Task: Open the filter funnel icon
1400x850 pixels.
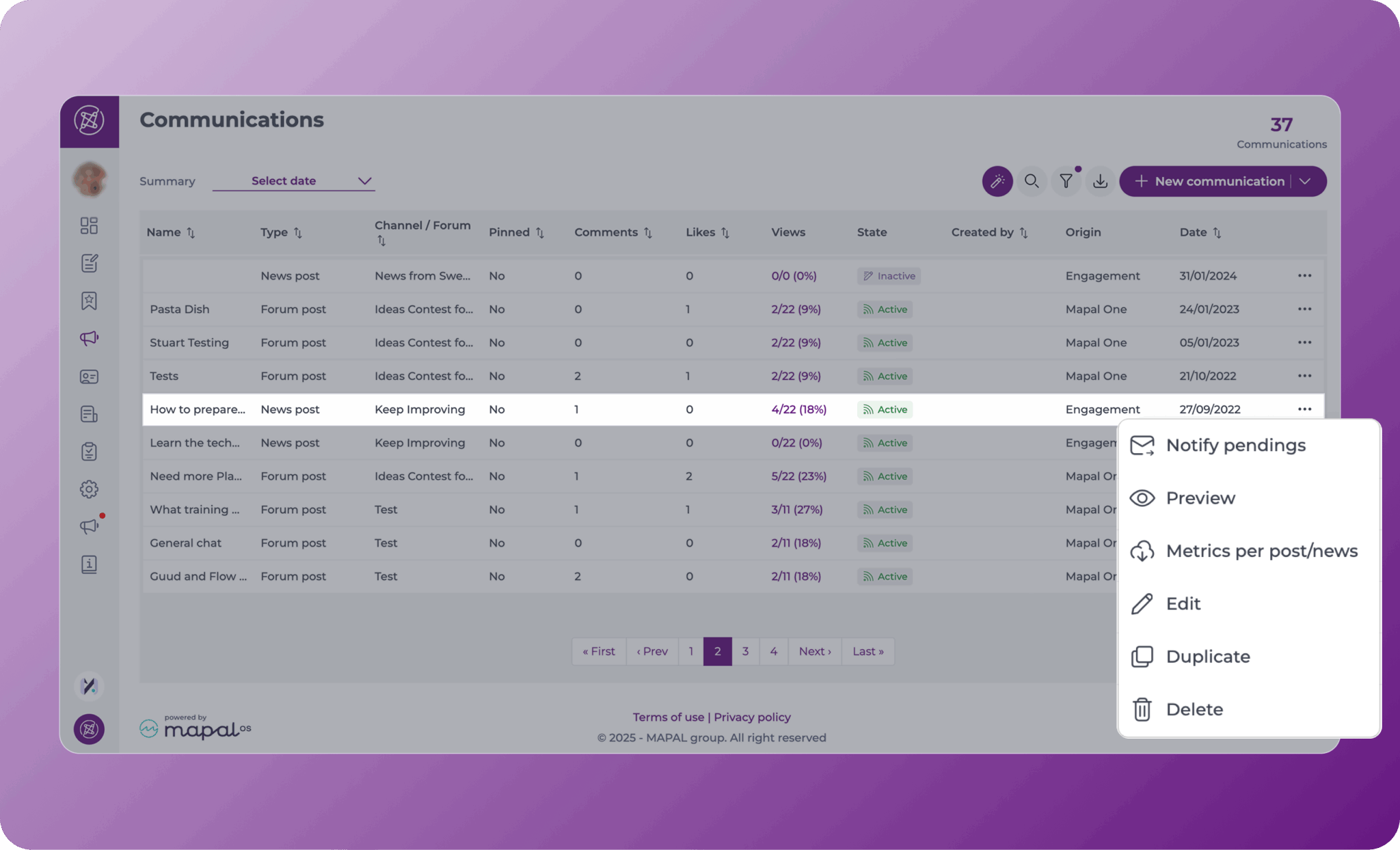Action: [1066, 181]
